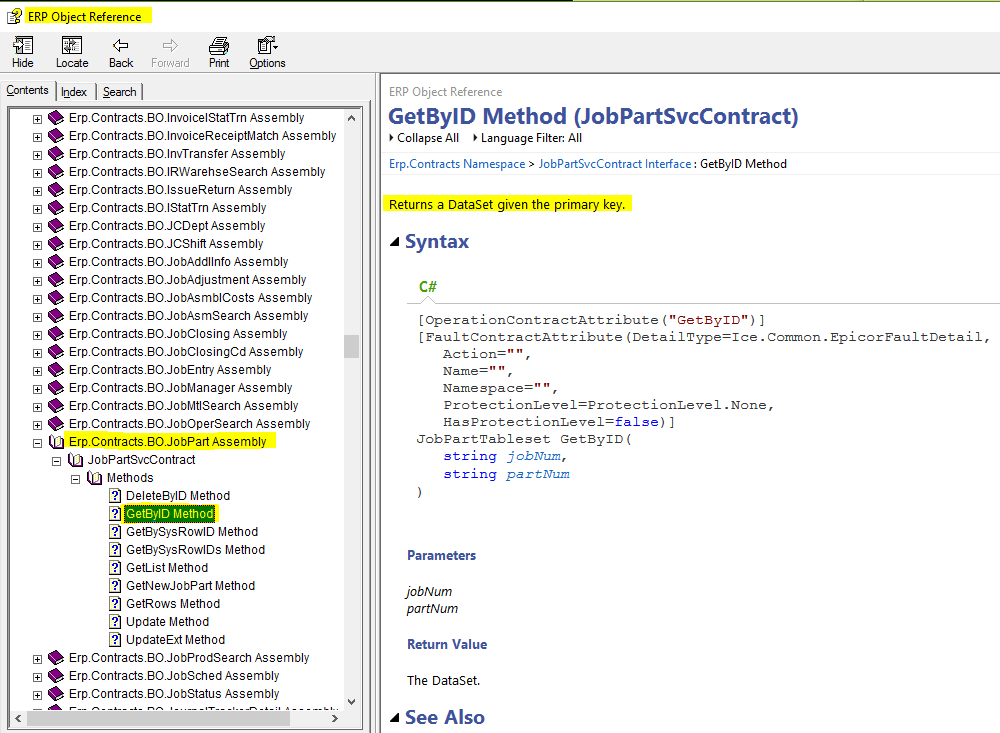The image size is (1000, 733).
Task: Click the Locate toolbar icon
Action: 71,45
